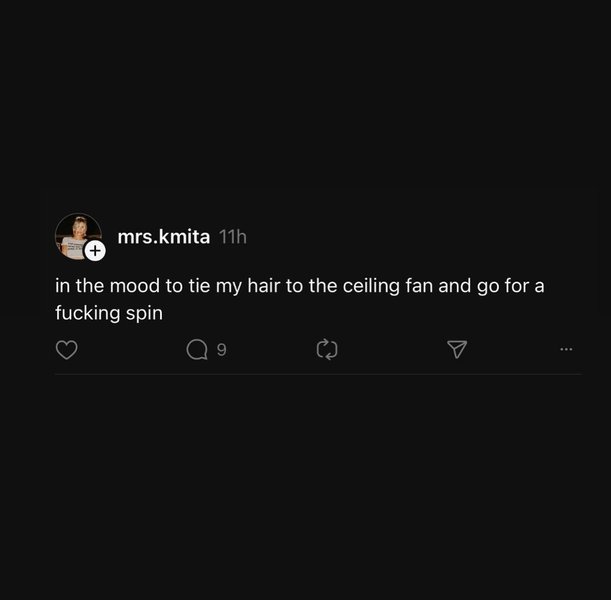The height and width of the screenshot is (600, 611).
Task: Click the 11h timestamp
Action: [233, 237]
